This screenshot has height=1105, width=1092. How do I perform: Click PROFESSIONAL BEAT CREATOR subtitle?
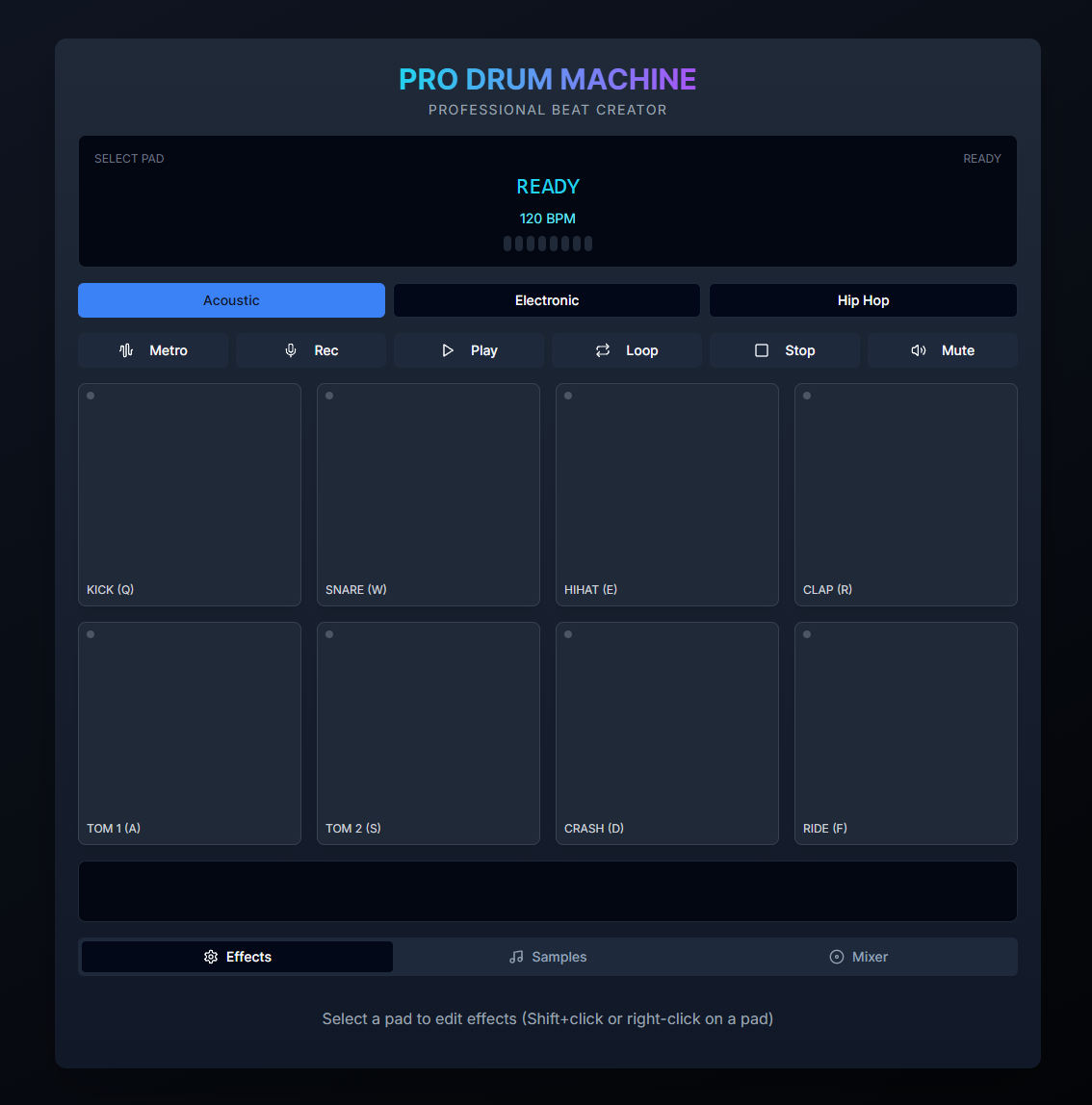548,110
